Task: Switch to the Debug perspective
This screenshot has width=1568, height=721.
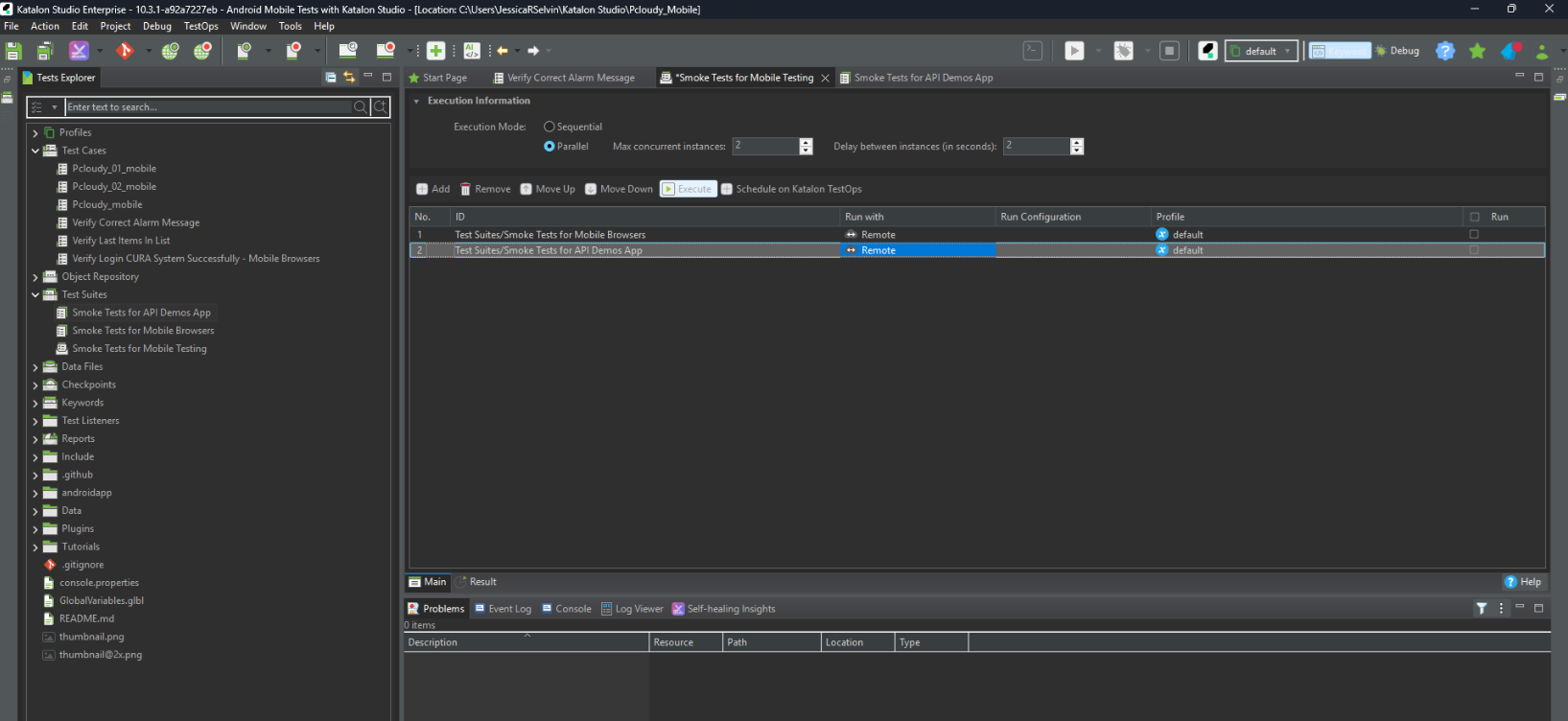Action: (1397, 51)
